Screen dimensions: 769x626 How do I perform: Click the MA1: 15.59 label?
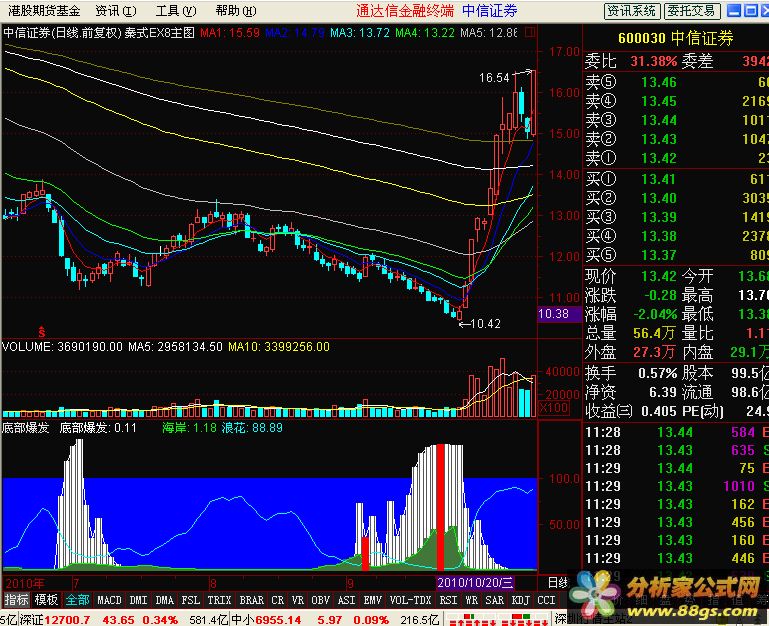point(230,33)
